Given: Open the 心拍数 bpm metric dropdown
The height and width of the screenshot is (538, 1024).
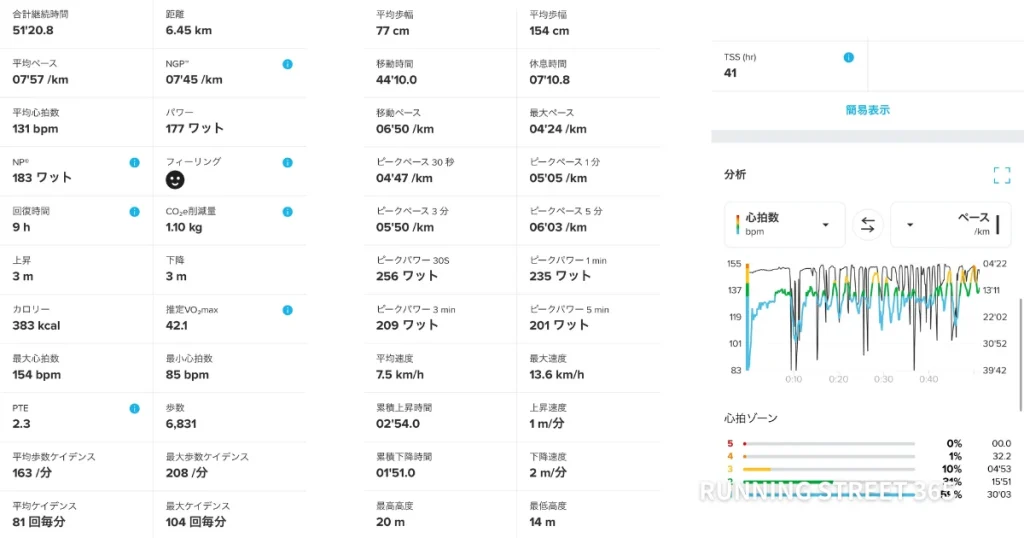Looking at the screenshot, I should click(784, 225).
